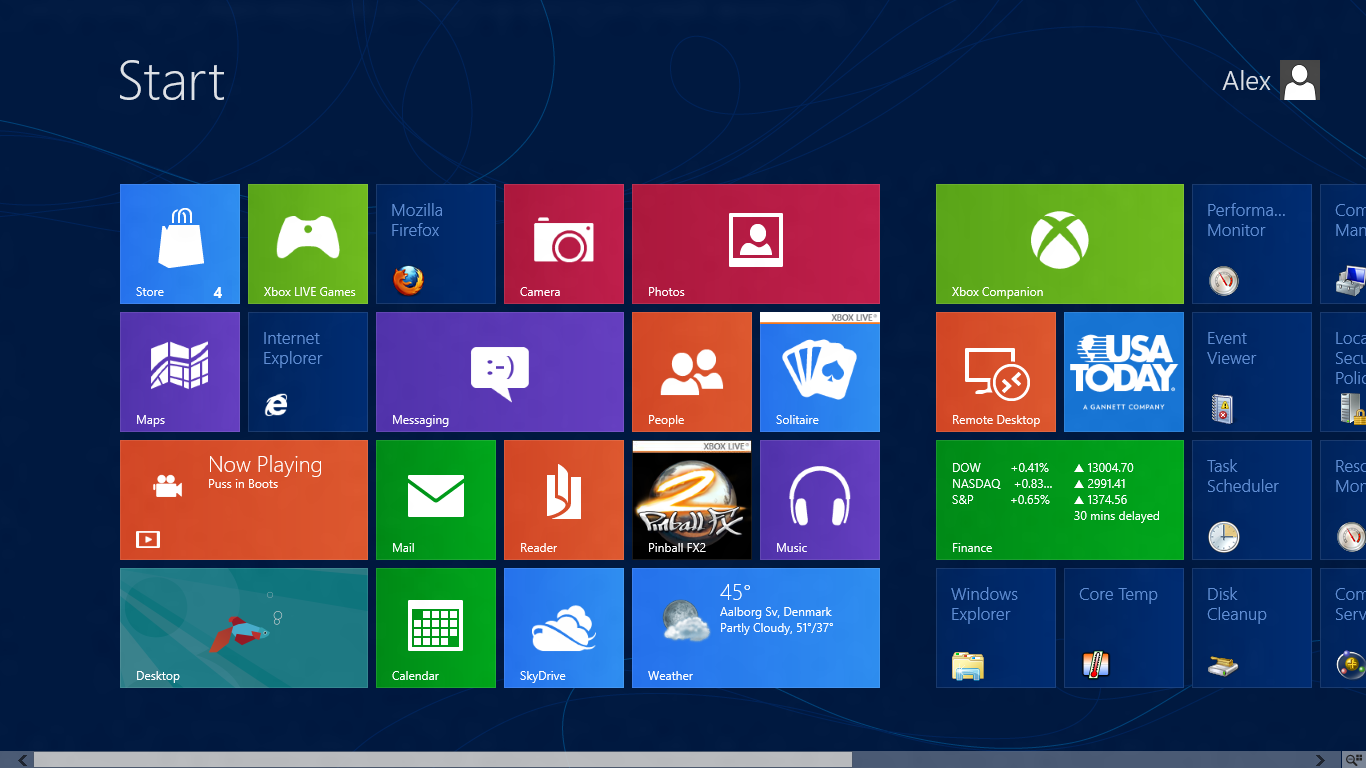Launch Xbox LIVE Games tile
Screen dimensions: 1366x768
(308, 244)
